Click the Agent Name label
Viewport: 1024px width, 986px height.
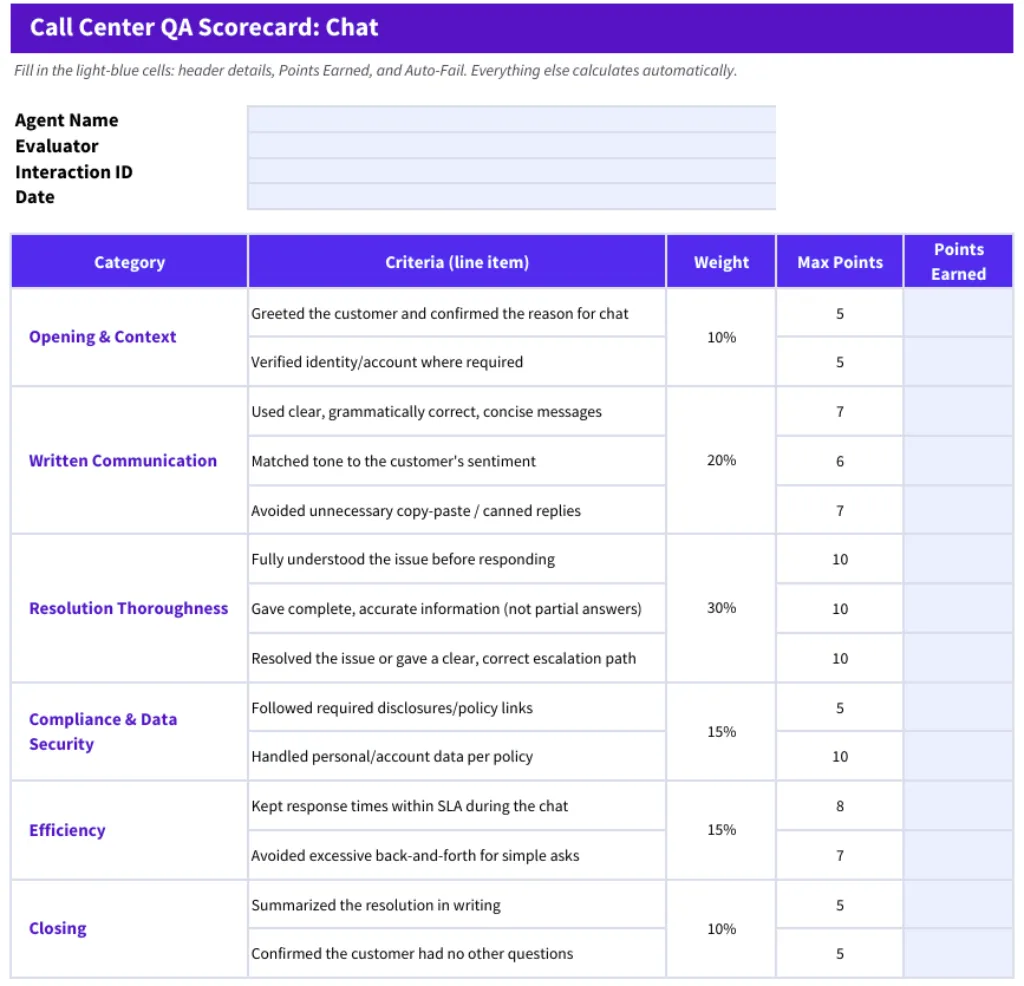pos(67,120)
